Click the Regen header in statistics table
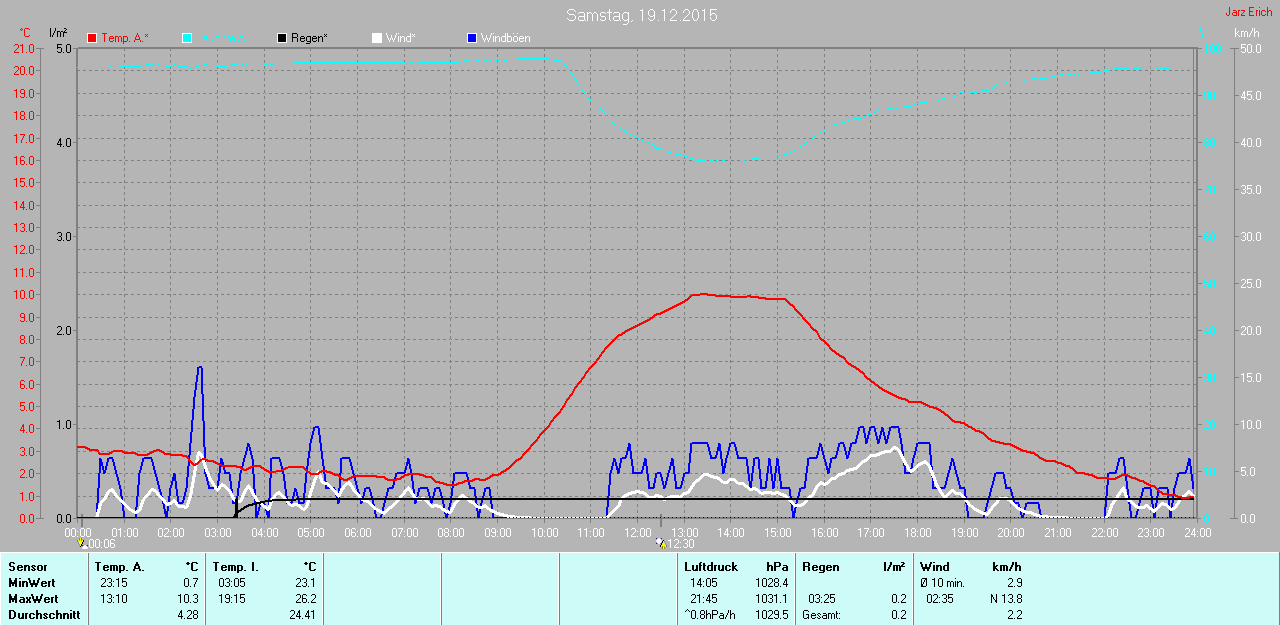 [820, 567]
